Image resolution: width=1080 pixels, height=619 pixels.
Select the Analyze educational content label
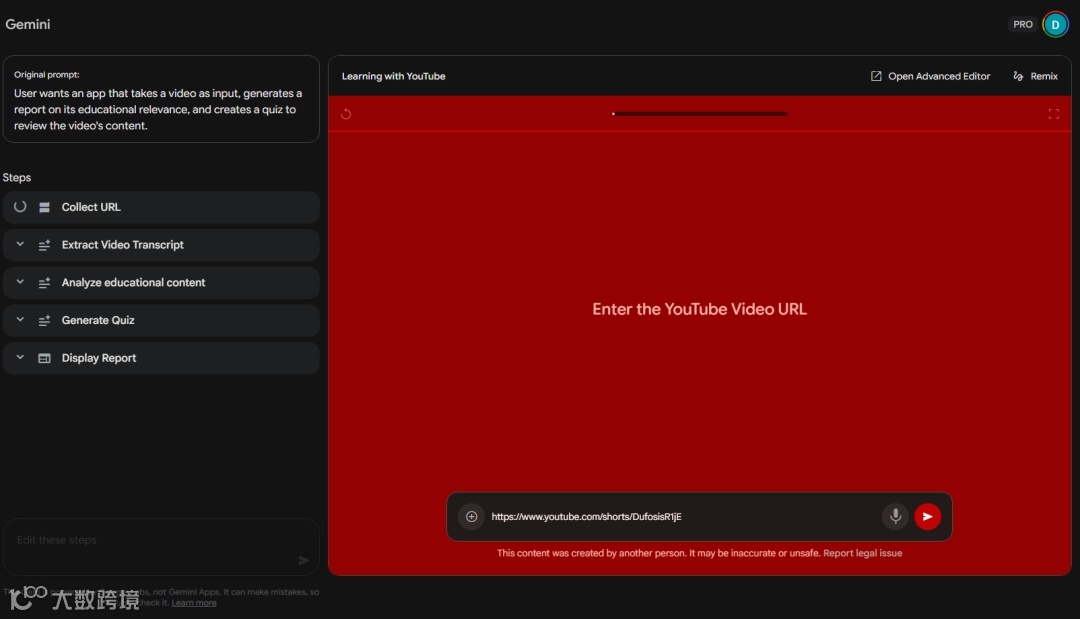point(133,283)
